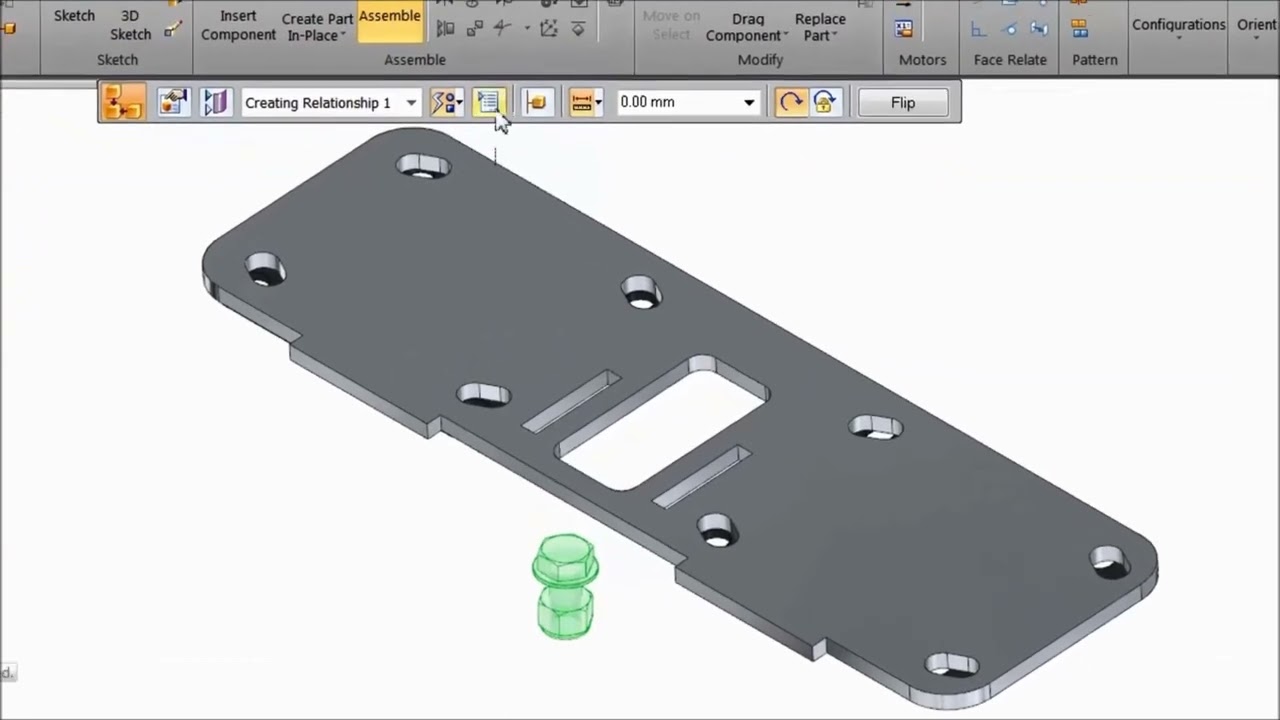The height and width of the screenshot is (720, 1280).
Task: Toggle the Lock Rotation padlock icon
Action: [824, 102]
